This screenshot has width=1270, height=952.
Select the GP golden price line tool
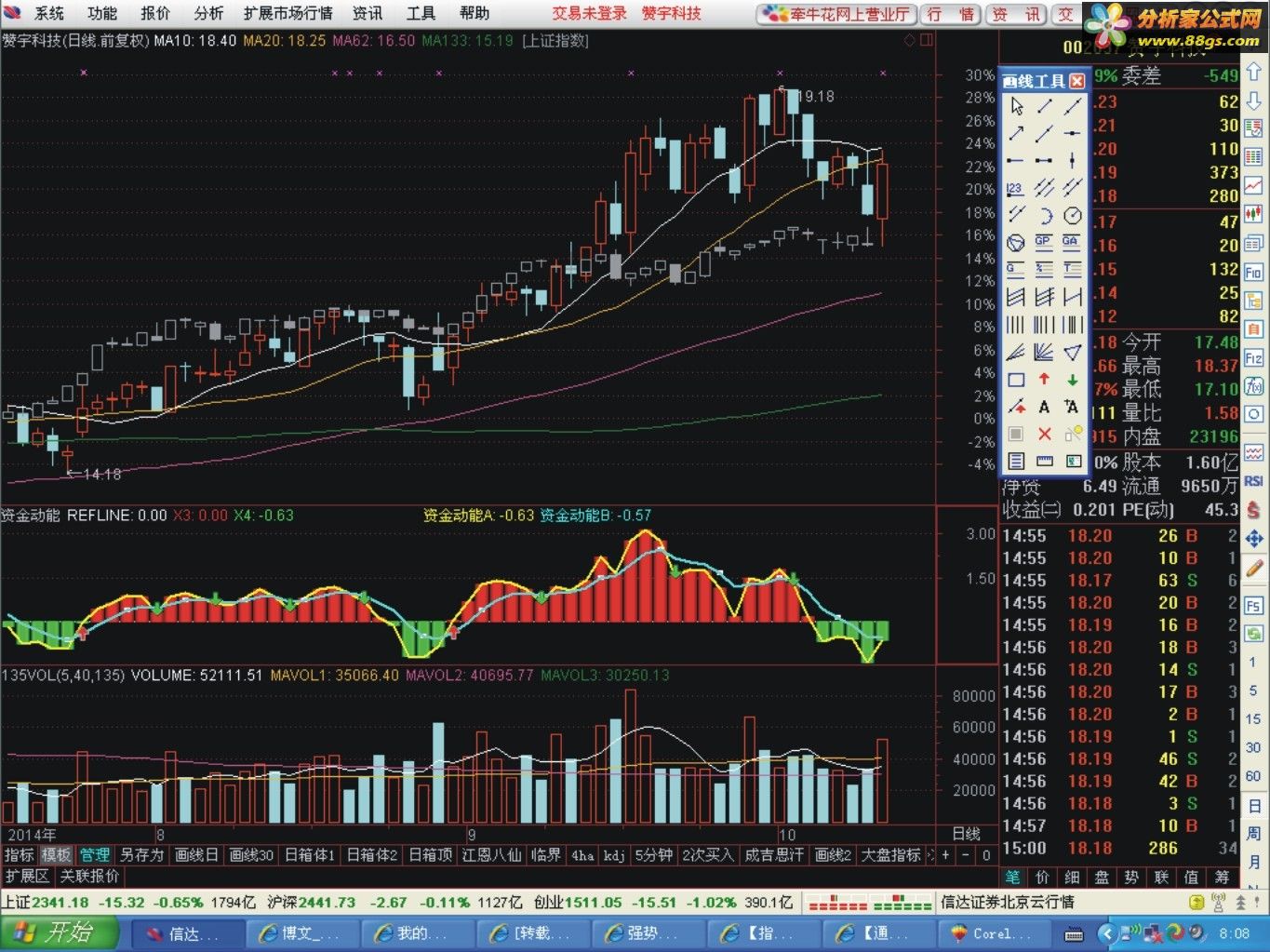(x=1044, y=243)
